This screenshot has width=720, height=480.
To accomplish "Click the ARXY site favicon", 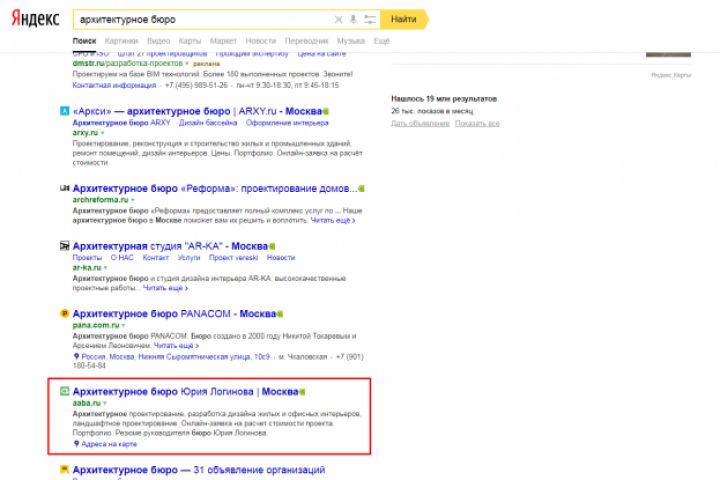I will (65, 111).
